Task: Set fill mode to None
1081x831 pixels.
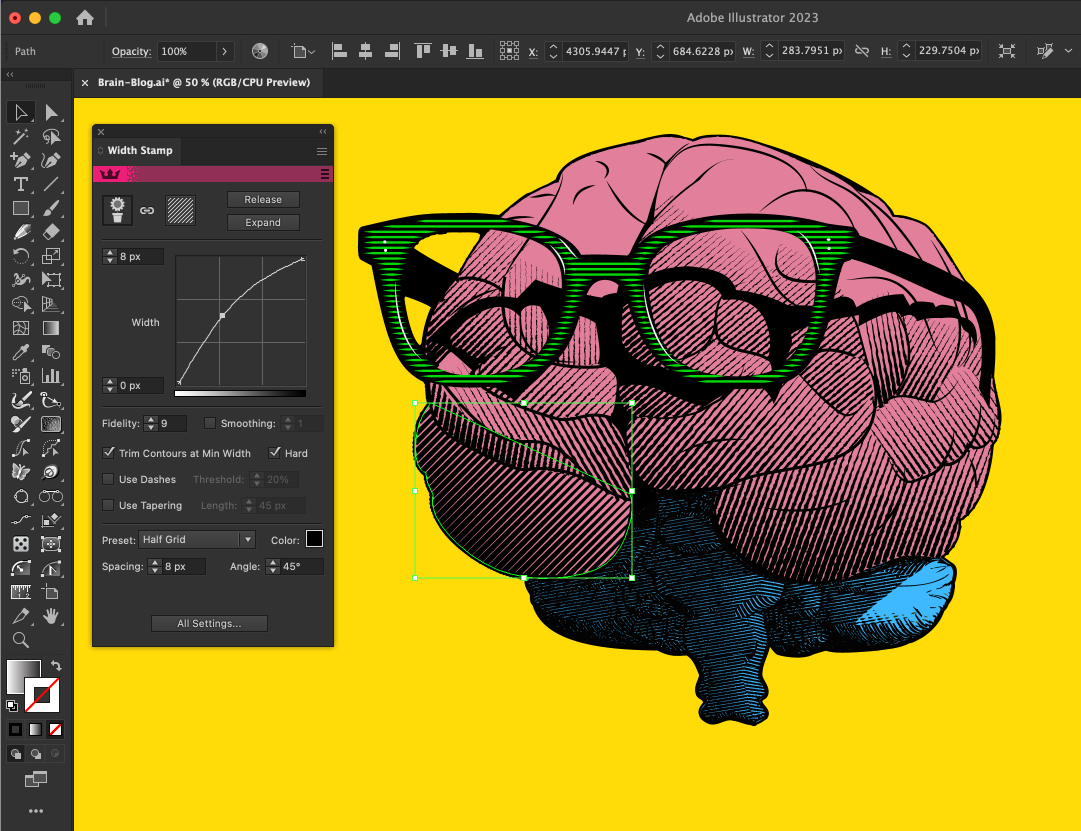Action: click(x=56, y=729)
